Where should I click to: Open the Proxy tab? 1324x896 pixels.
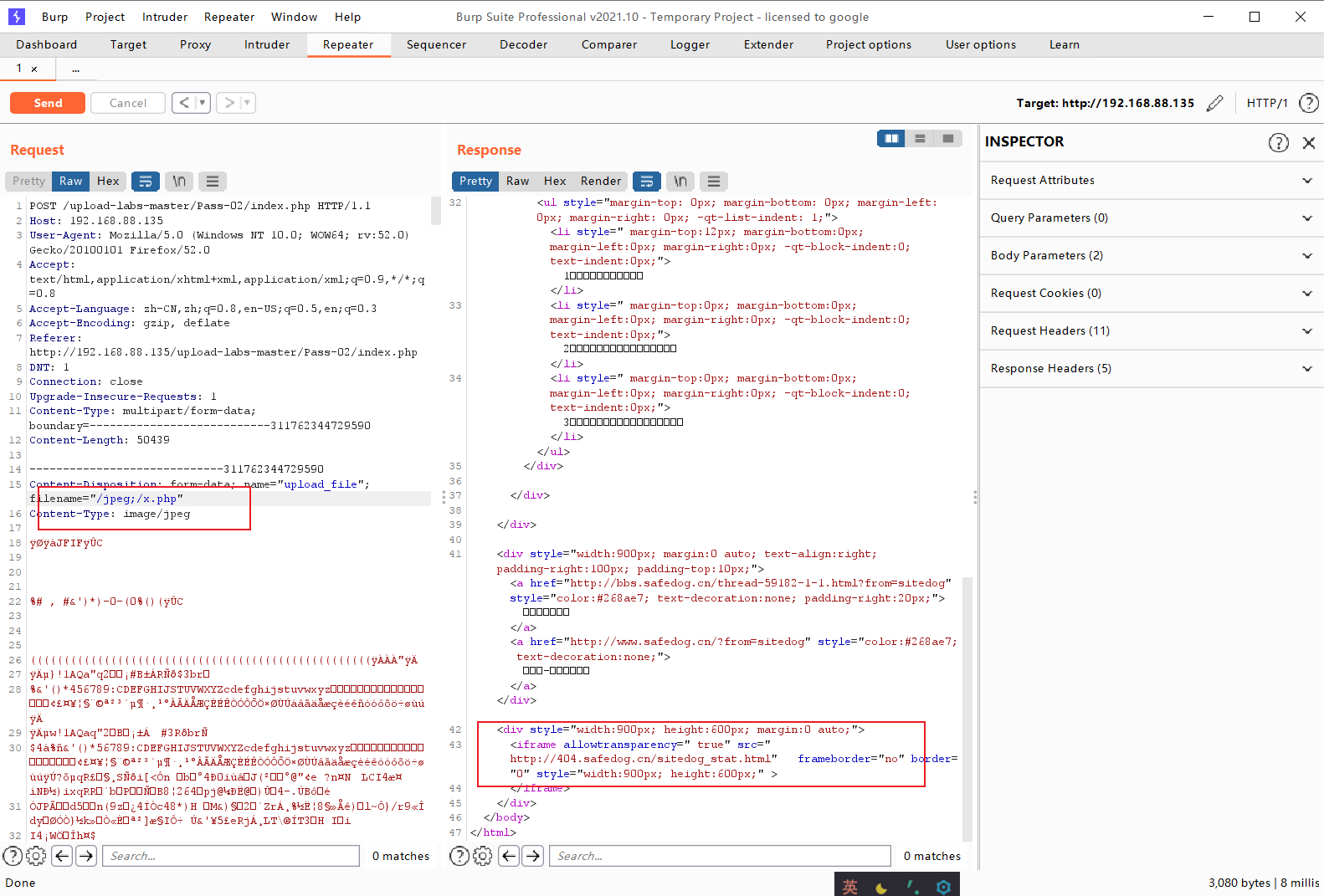coord(195,45)
